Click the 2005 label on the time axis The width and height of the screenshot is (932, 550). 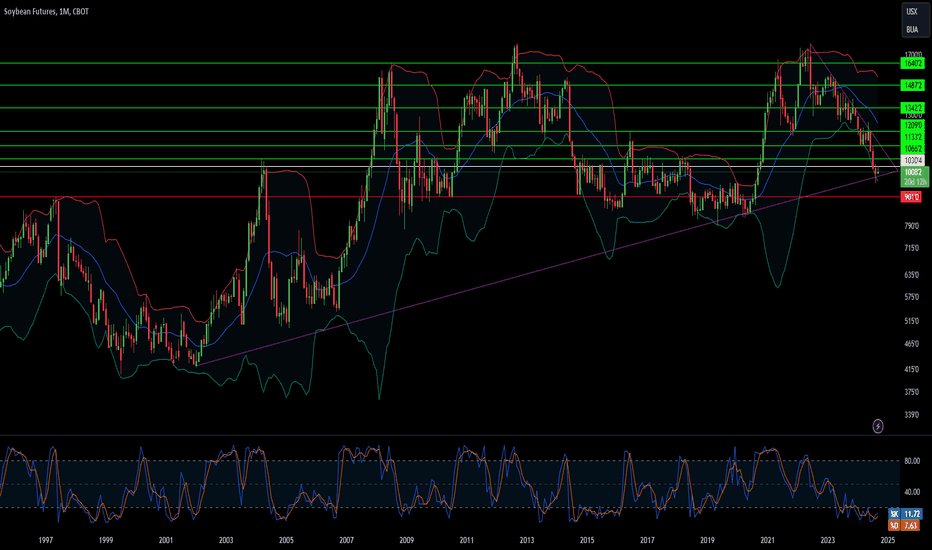(286, 540)
